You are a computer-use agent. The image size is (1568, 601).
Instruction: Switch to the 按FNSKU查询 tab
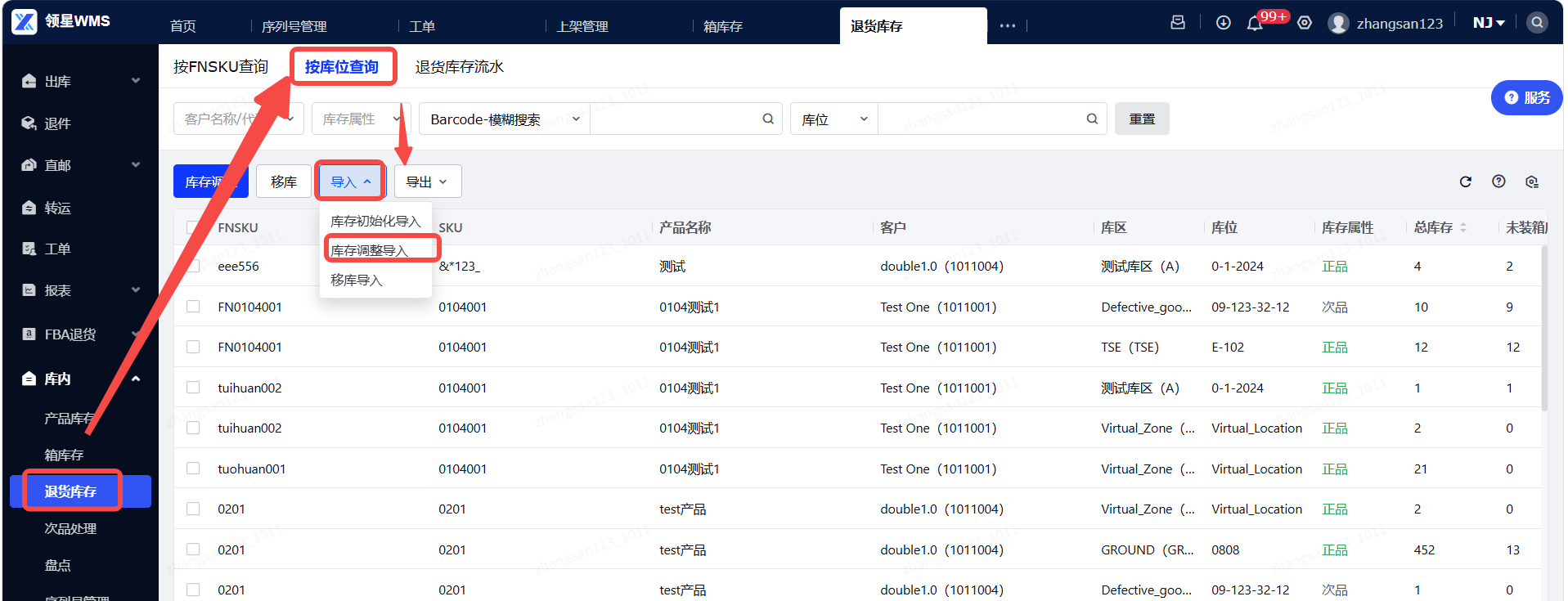221,66
